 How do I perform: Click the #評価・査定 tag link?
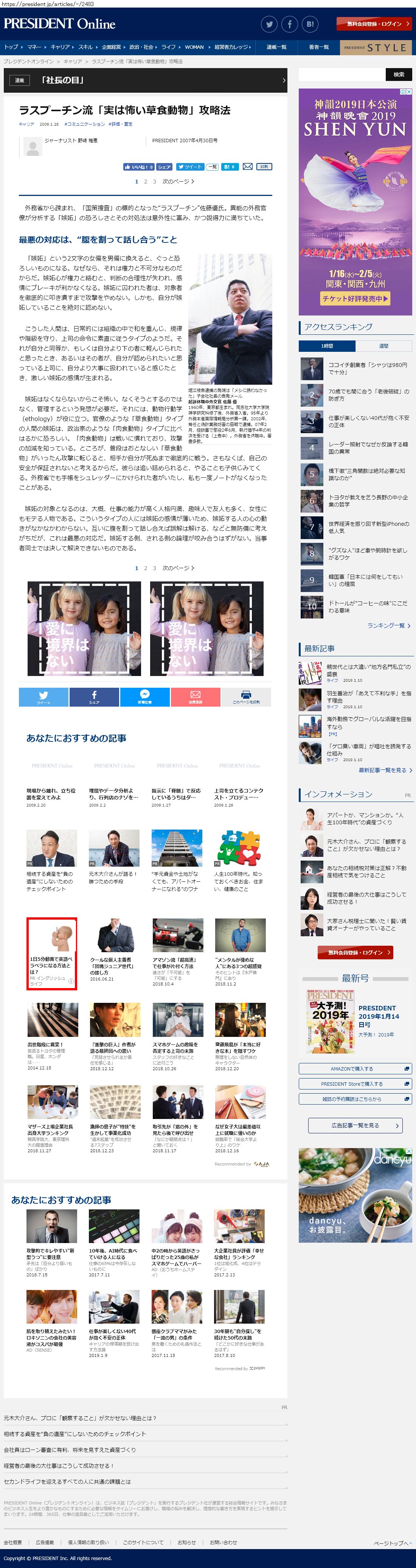pyautogui.click(x=120, y=124)
